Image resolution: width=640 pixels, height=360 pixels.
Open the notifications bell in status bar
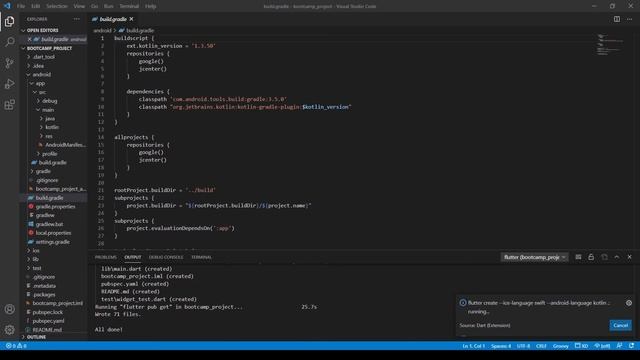coord(631,346)
